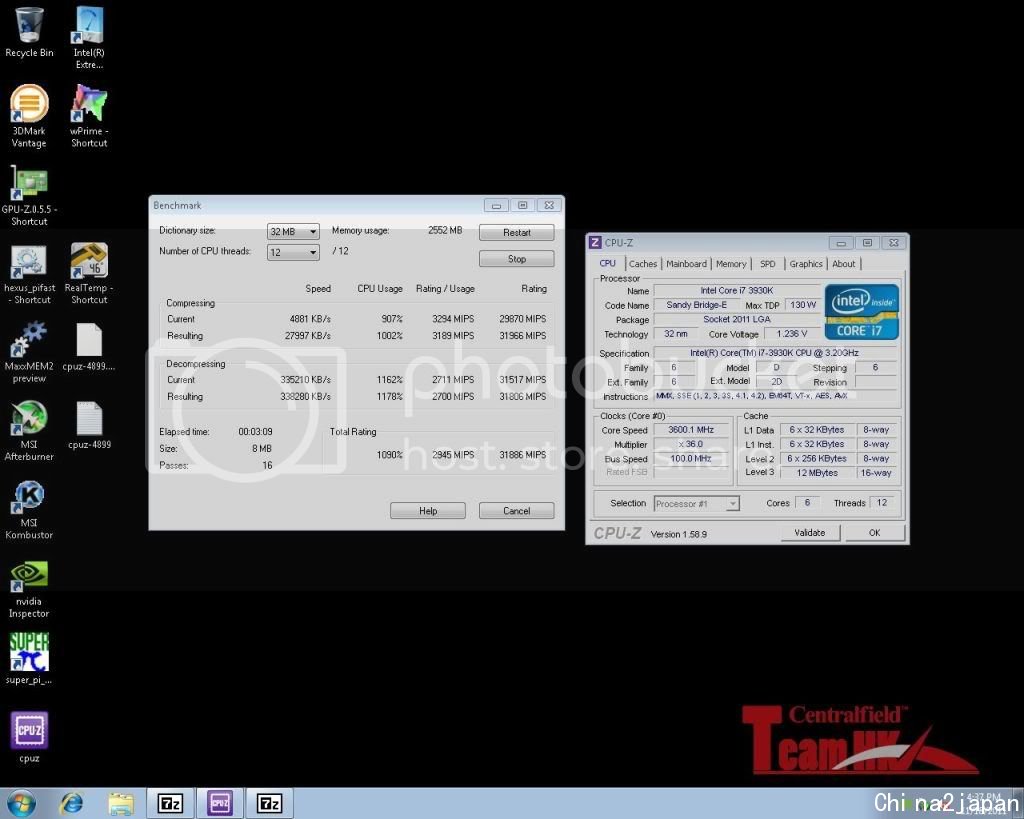The image size is (1024, 819).
Task: Click the Decompressing Current rating '31517 MIPS'
Action: [x=522, y=379]
